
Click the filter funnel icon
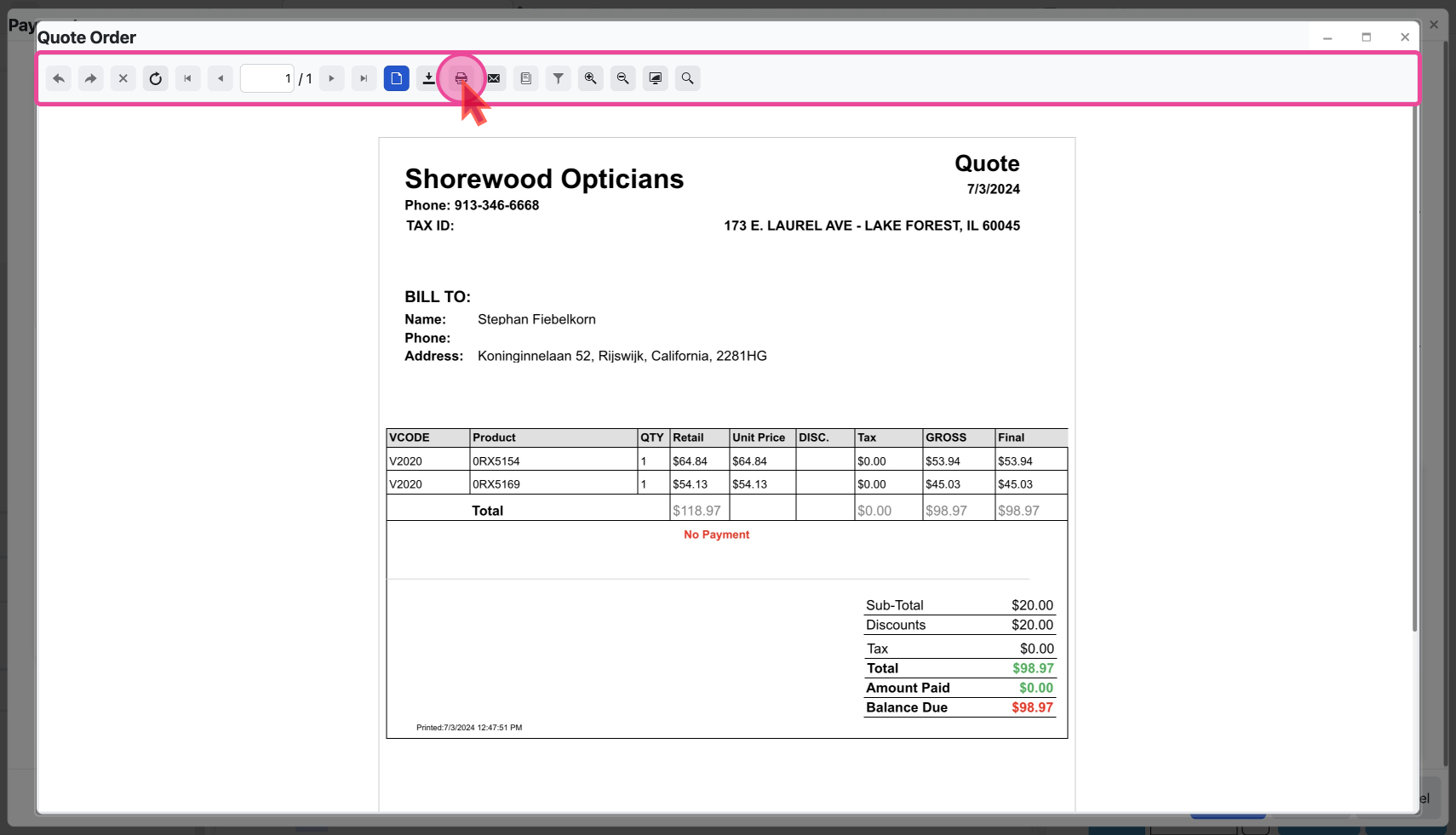point(559,78)
